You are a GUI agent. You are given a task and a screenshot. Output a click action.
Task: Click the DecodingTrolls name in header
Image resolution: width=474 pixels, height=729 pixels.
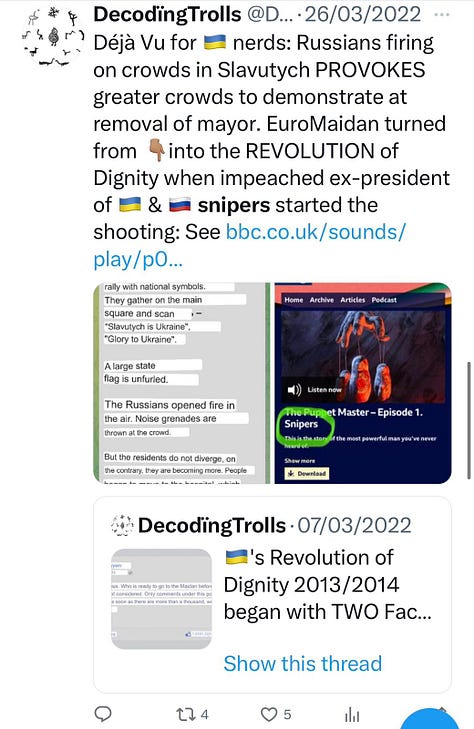[x=167, y=14]
